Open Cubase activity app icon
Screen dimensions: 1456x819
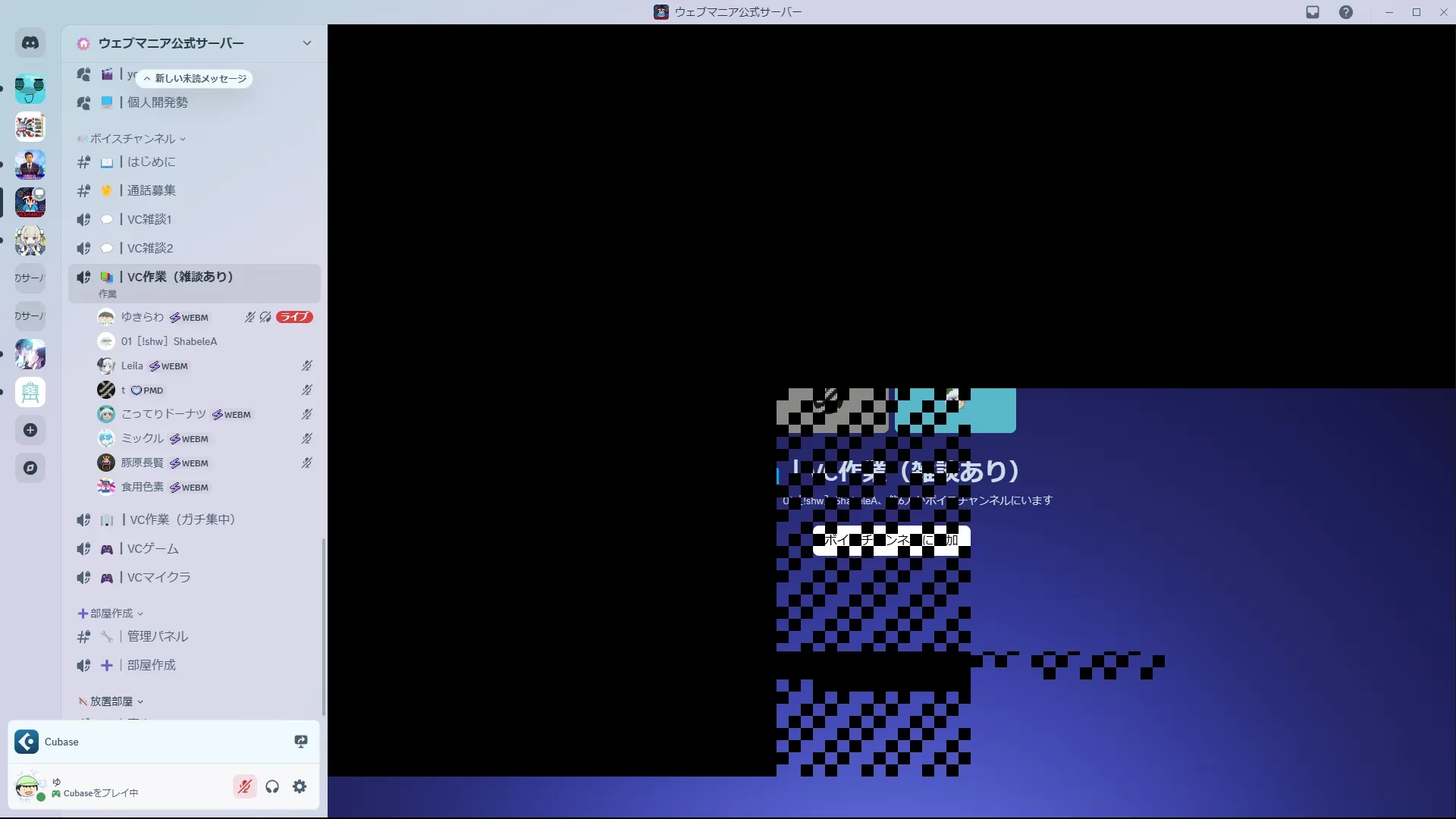(27, 742)
